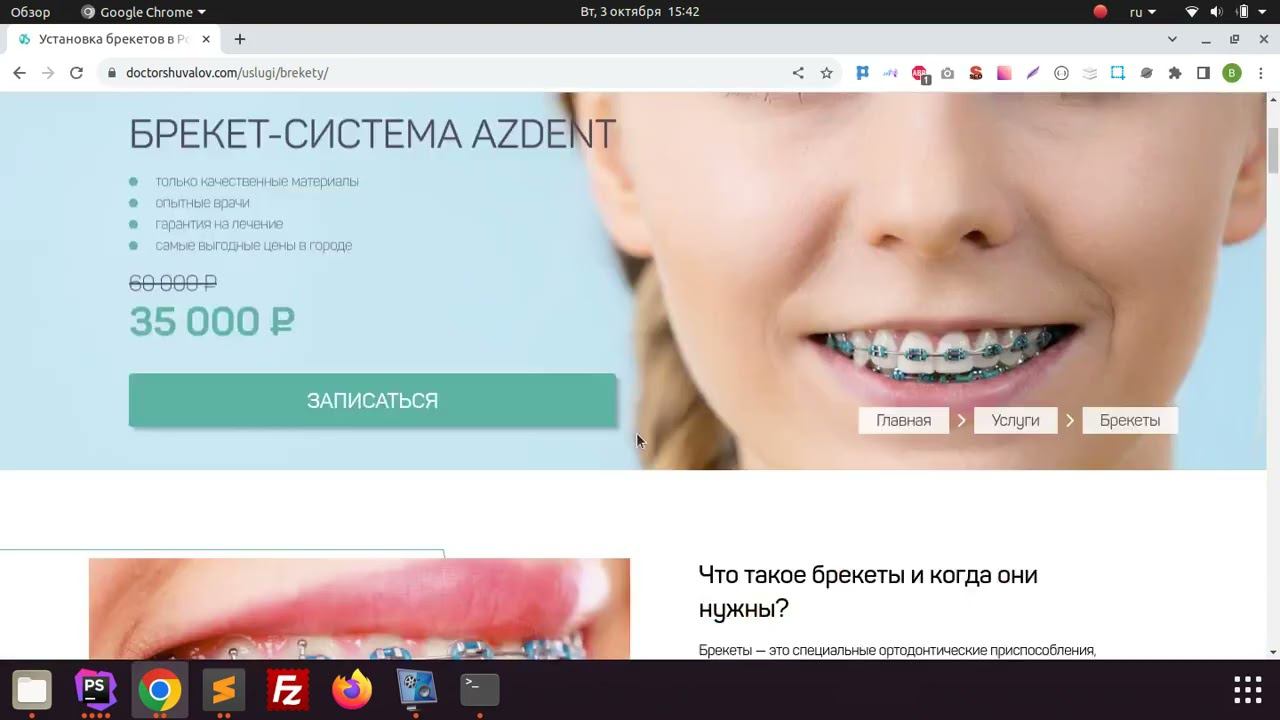The width and height of the screenshot is (1280, 720).
Task: Go to Главная breadcrumb
Action: point(904,420)
